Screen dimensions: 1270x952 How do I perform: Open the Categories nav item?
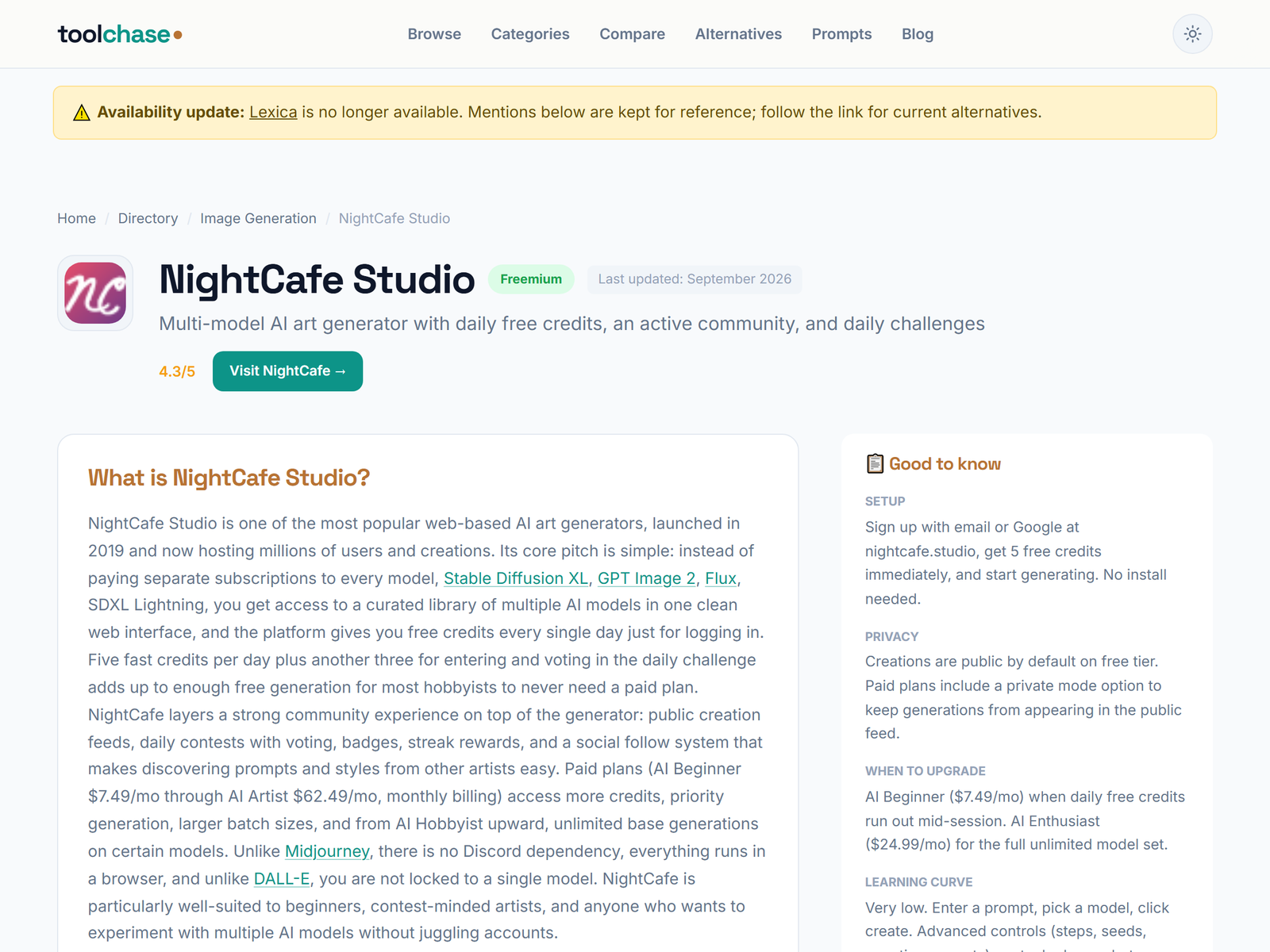point(530,34)
